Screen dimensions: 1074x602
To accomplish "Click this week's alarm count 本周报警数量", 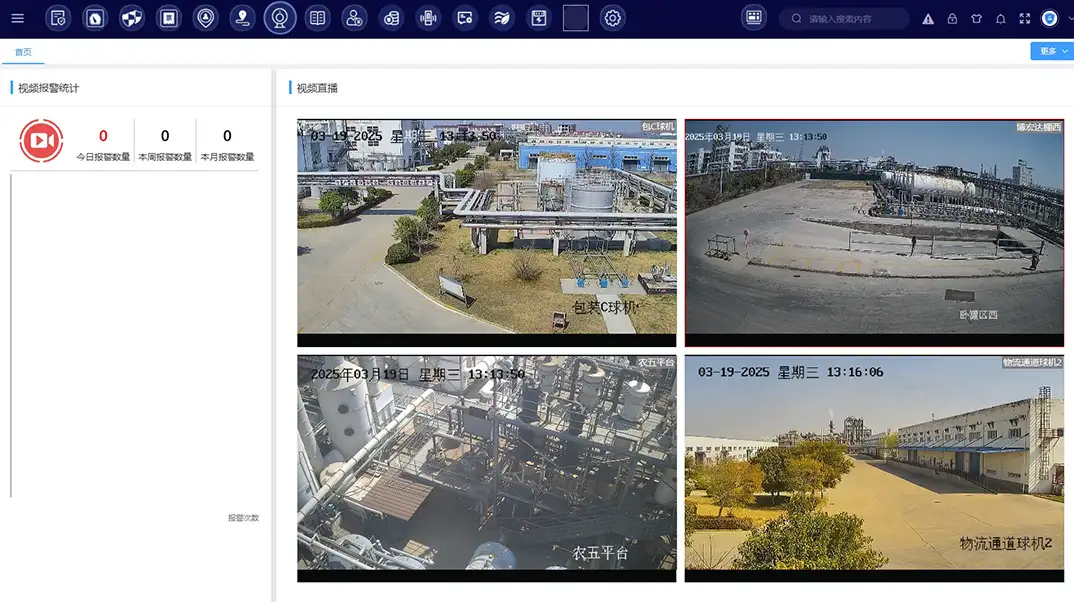I will click(165, 145).
